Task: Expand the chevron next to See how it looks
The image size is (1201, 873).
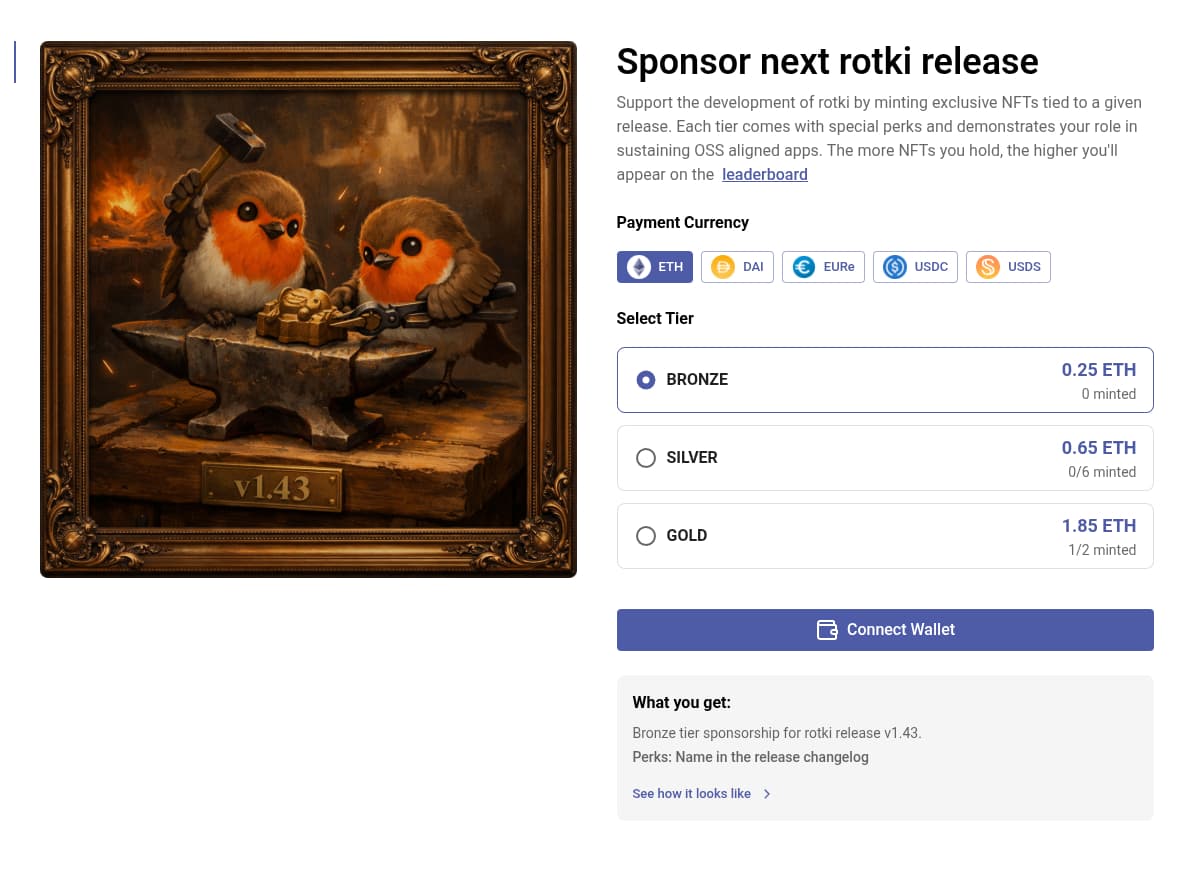Action: tap(767, 794)
